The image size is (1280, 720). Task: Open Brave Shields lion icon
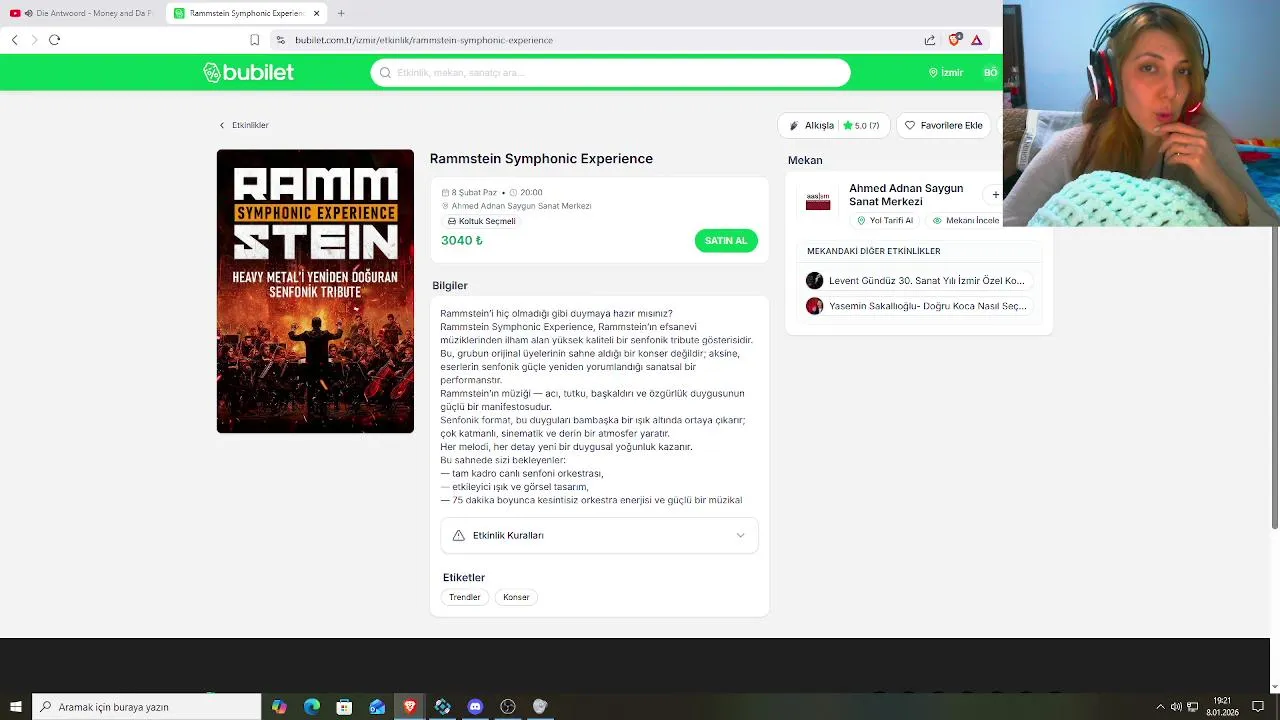[x=954, y=40]
